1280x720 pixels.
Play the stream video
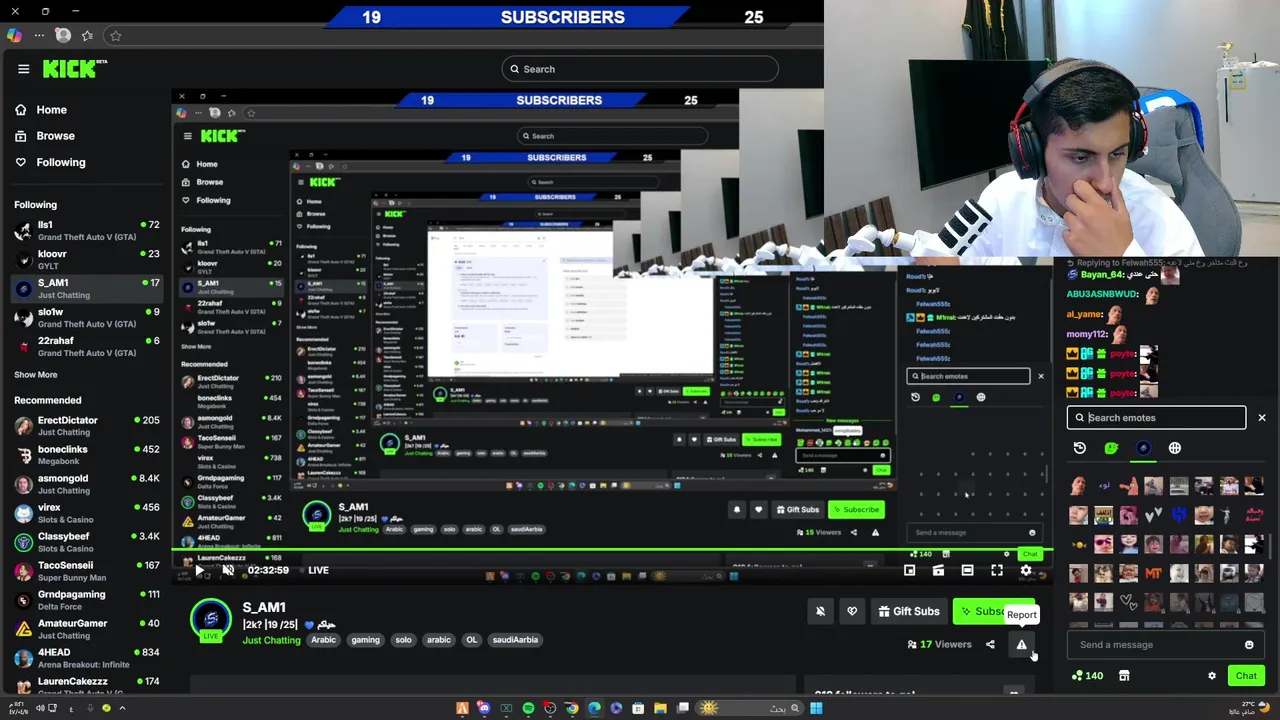tap(199, 570)
